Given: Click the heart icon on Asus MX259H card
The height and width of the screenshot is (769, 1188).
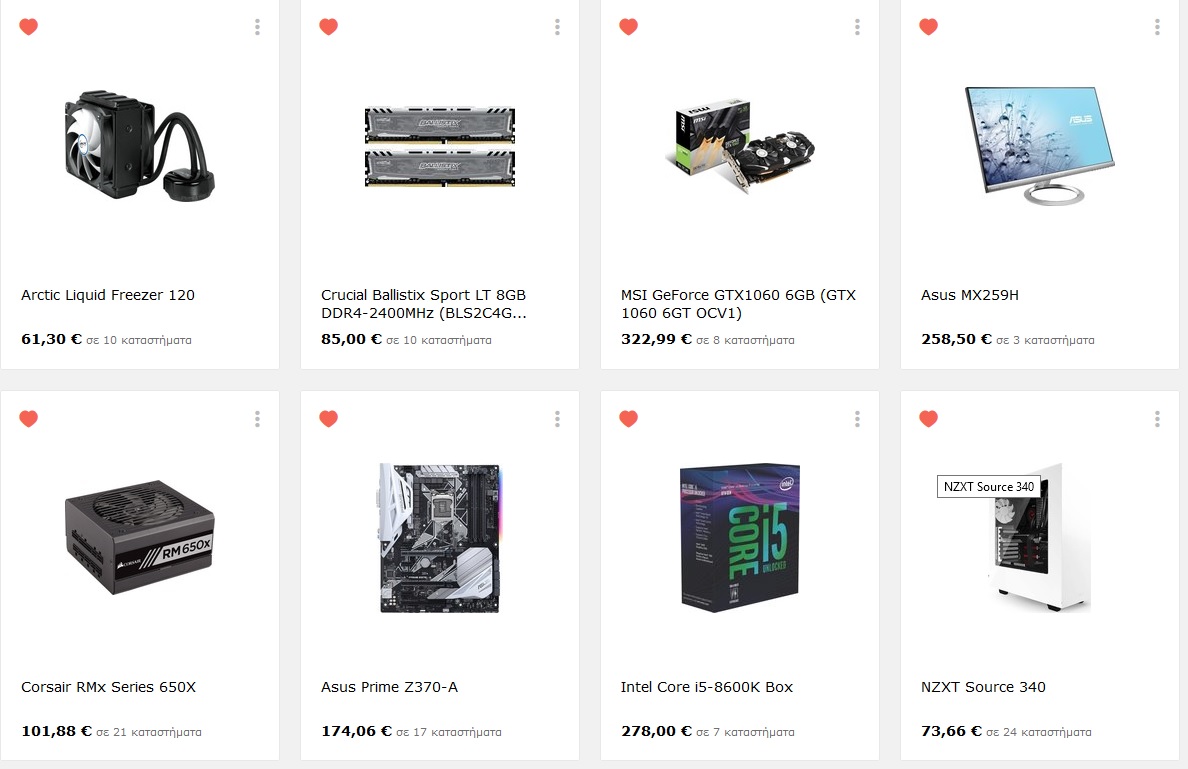Looking at the screenshot, I should click(929, 27).
